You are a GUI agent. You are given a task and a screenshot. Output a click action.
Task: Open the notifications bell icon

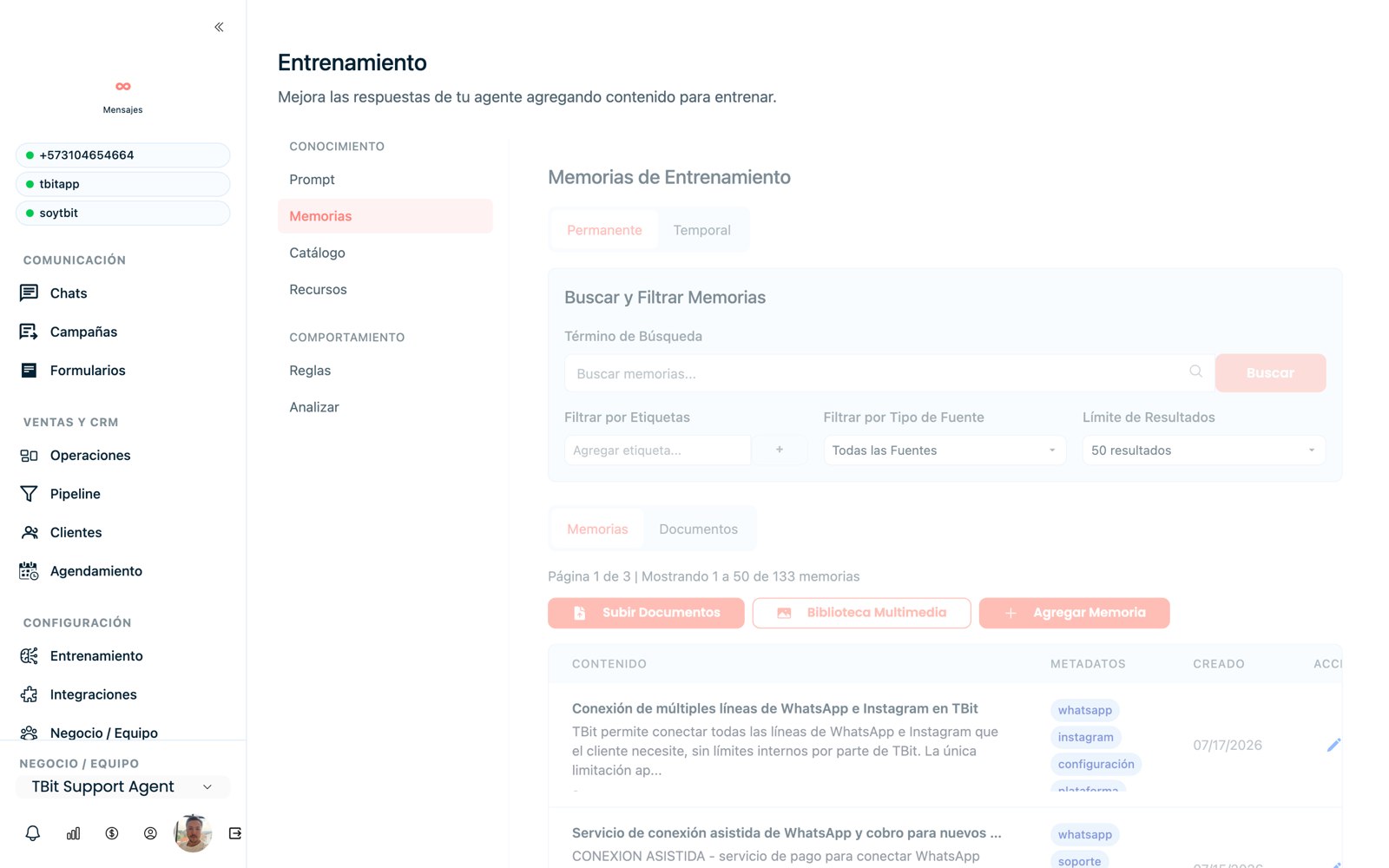(33, 833)
